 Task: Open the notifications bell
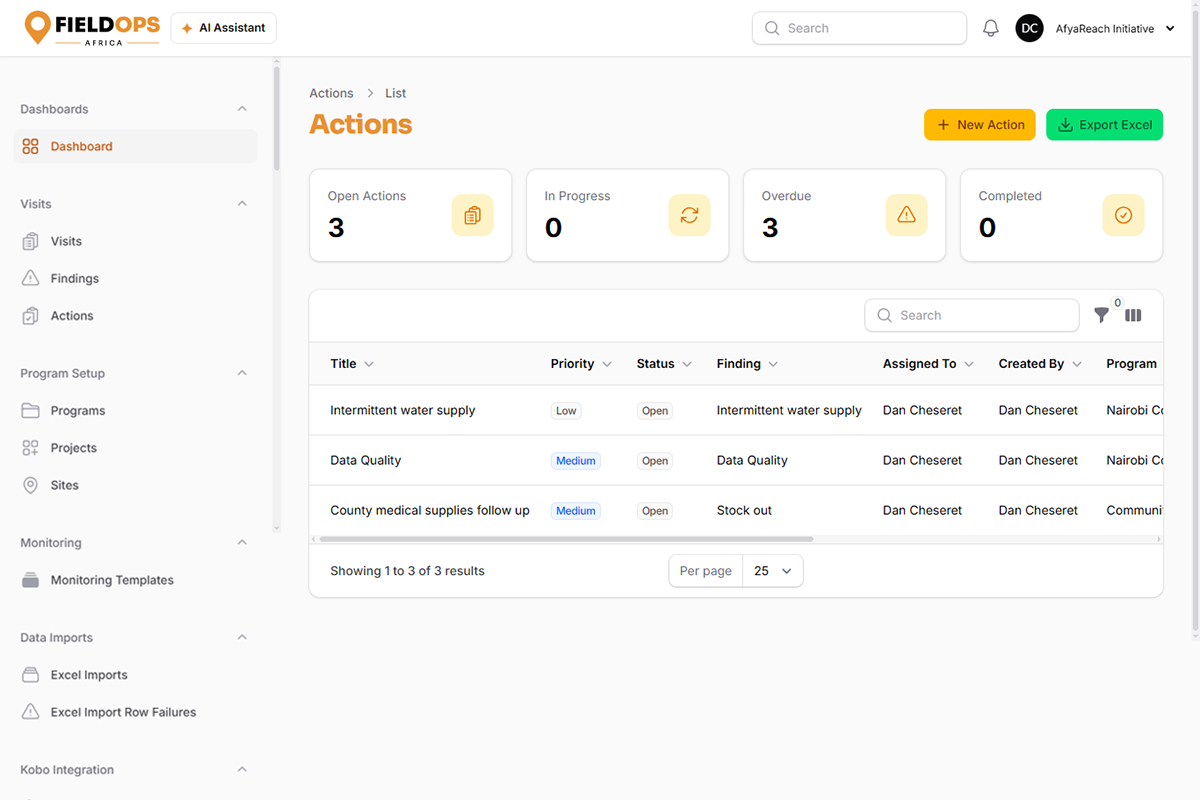click(x=991, y=29)
